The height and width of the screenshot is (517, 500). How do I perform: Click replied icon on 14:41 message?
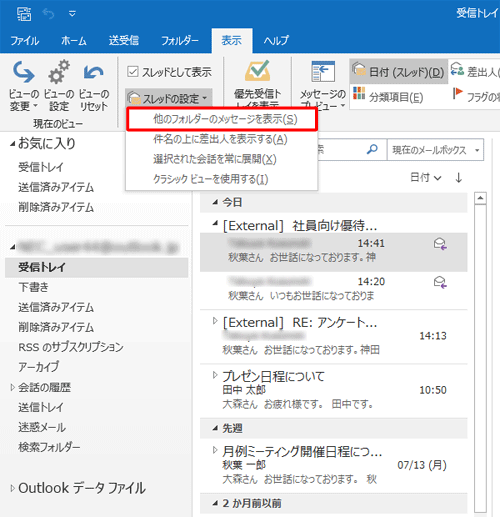[440, 244]
